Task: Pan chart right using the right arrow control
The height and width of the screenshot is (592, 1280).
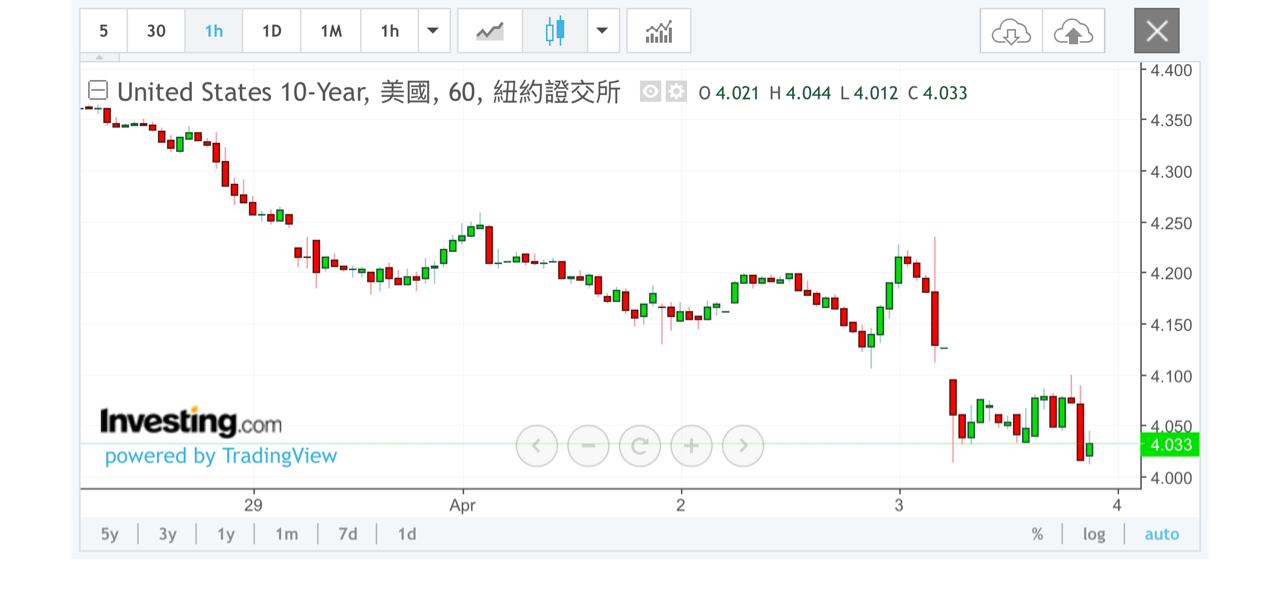Action: [743, 446]
